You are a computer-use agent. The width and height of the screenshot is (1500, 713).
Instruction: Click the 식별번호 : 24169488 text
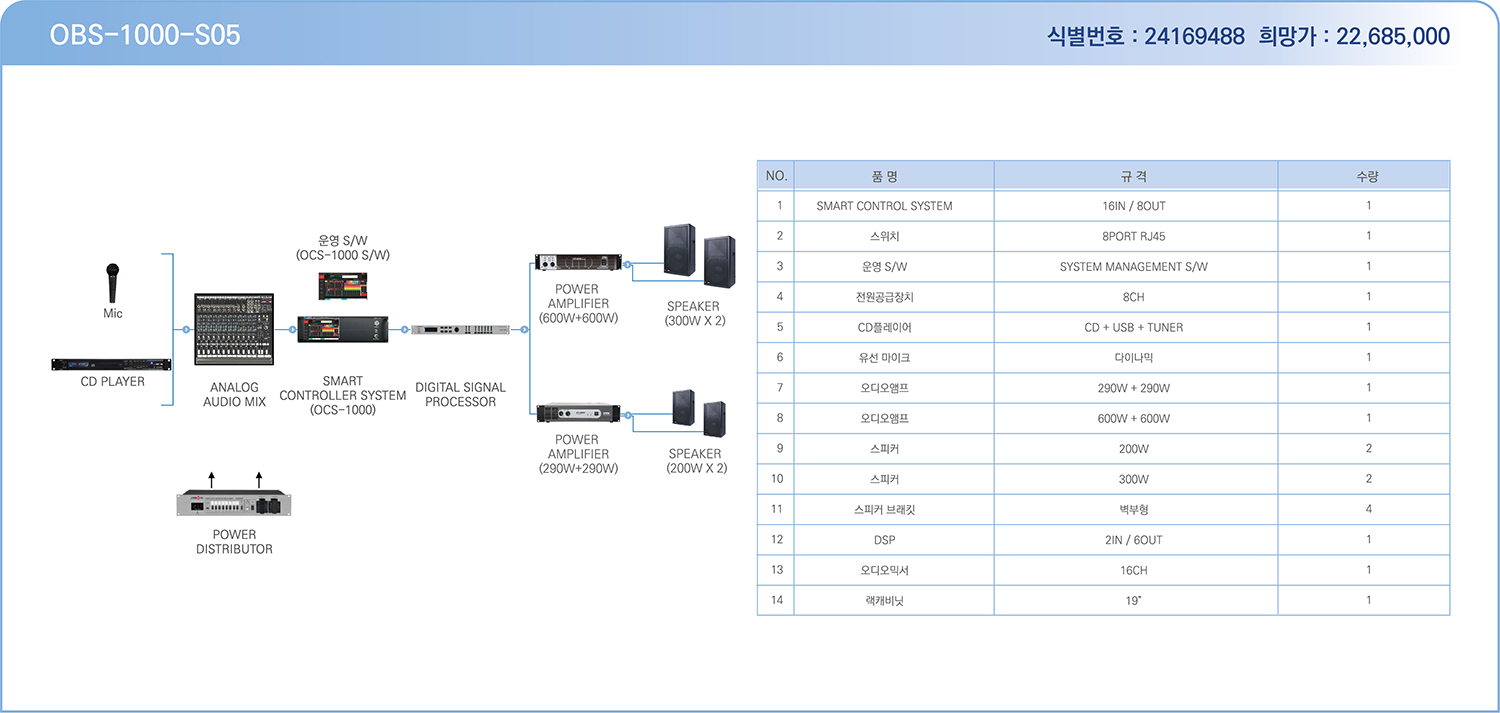[1145, 36]
